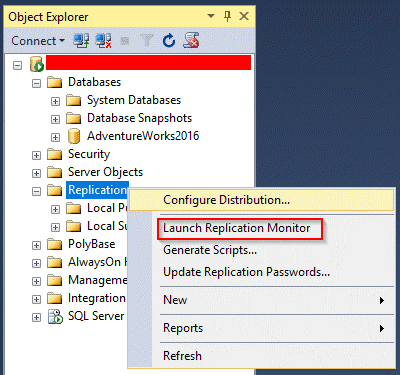
Task: Collapse the Databases folder node
Action: (x=36, y=83)
